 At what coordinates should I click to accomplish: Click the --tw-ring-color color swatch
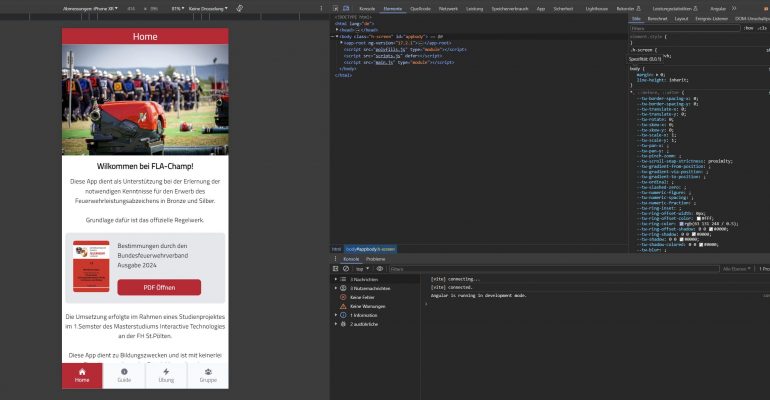[x=682, y=224]
